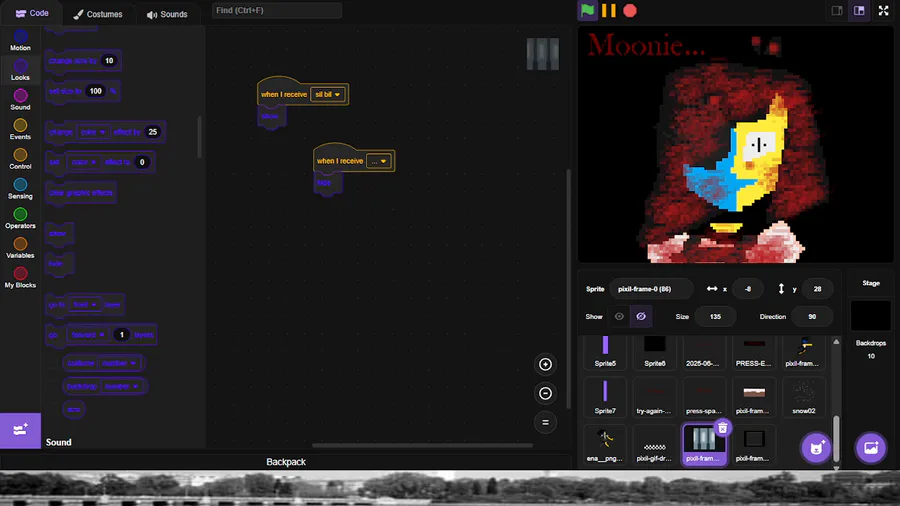Image resolution: width=900 pixels, height=506 pixels.
Task: Enter full screen stage mode
Action: (x=883, y=10)
